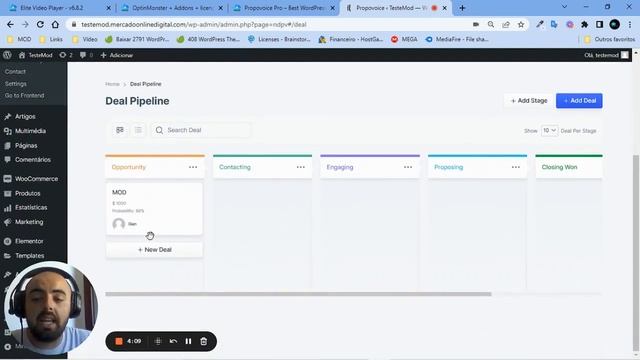Open MediaFire bookmark
The height and width of the screenshot is (360, 640).
point(457,39)
